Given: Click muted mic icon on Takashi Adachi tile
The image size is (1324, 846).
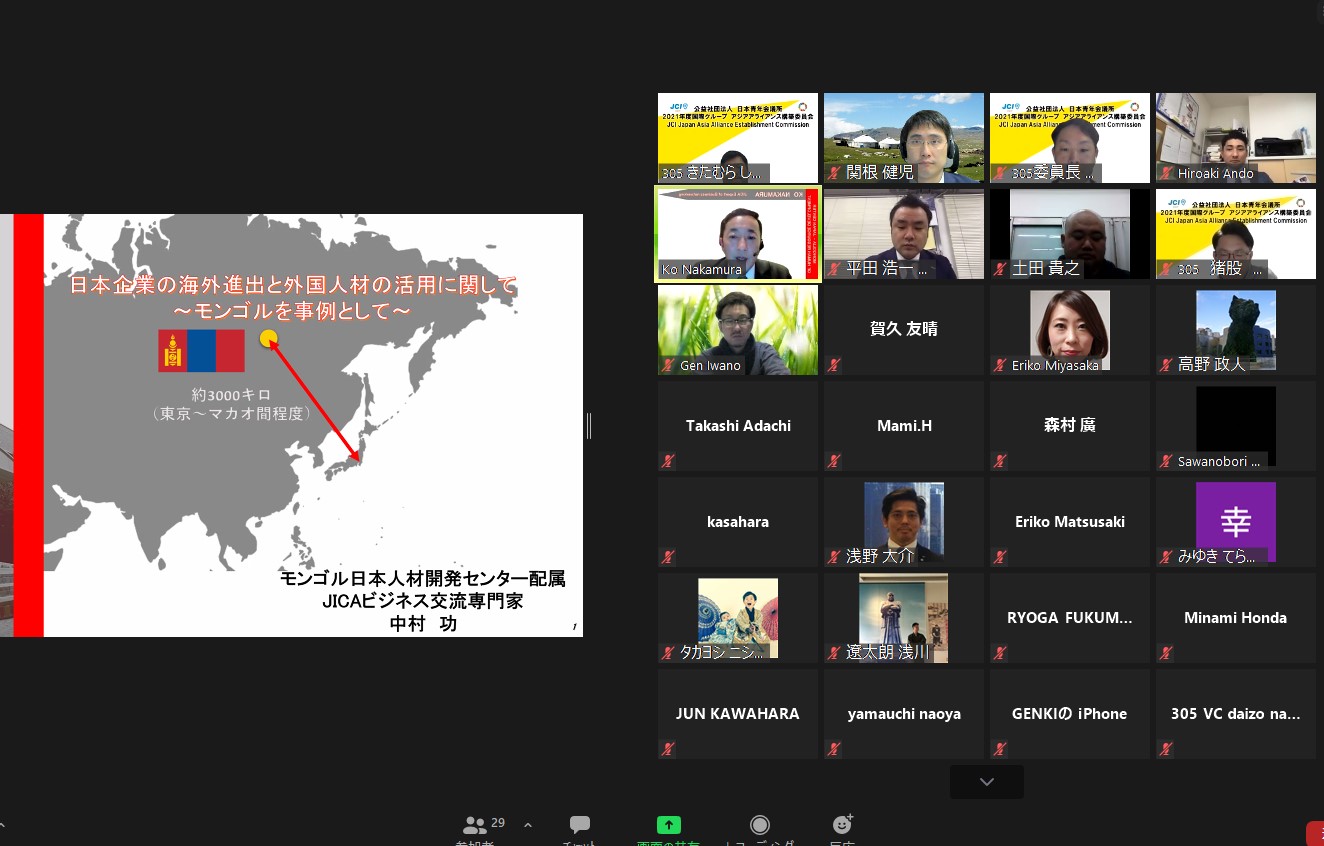Looking at the screenshot, I should coord(666,461).
